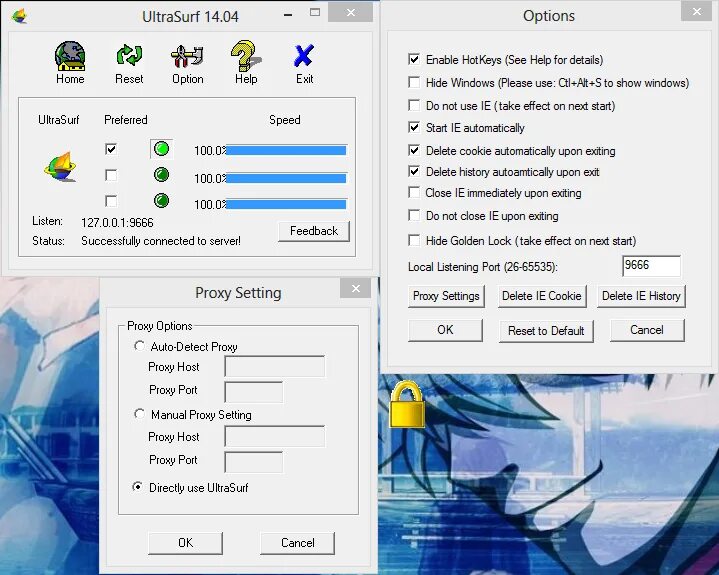Enable the Hide Golden Lock checkbox
Image resolution: width=719 pixels, height=575 pixels.
pos(414,240)
